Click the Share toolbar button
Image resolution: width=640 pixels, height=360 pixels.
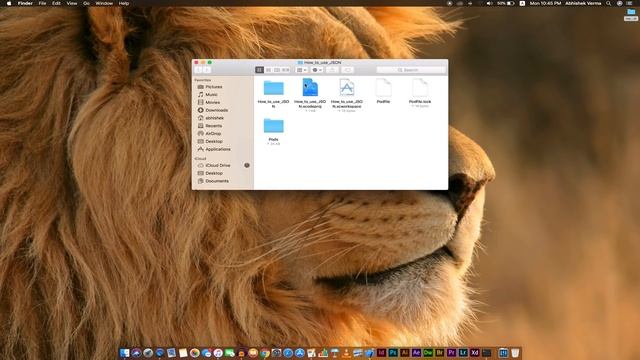click(x=332, y=70)
